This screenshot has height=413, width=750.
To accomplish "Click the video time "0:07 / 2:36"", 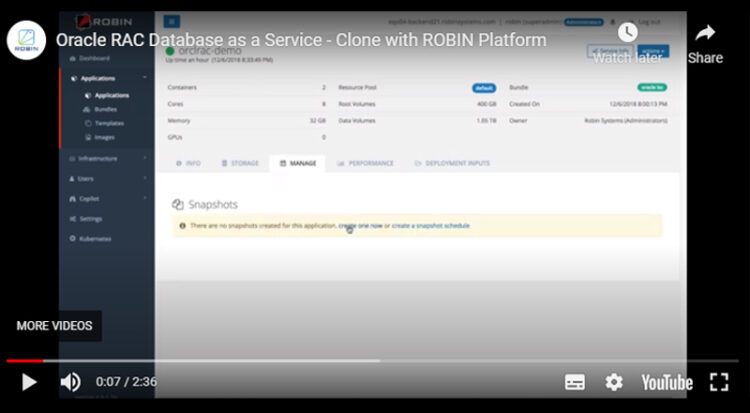I will (126, 382).
